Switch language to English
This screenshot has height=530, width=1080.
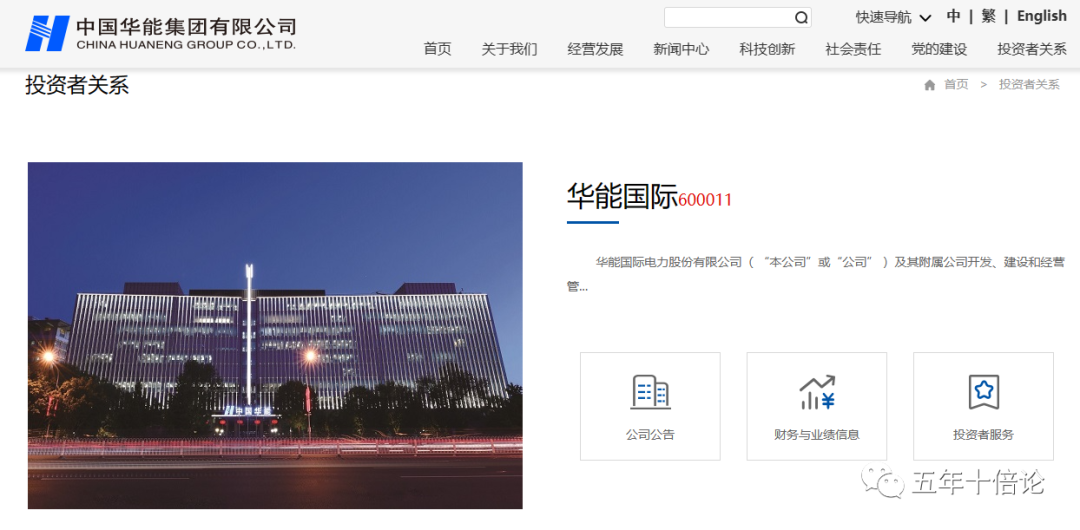click(1041, 16)
